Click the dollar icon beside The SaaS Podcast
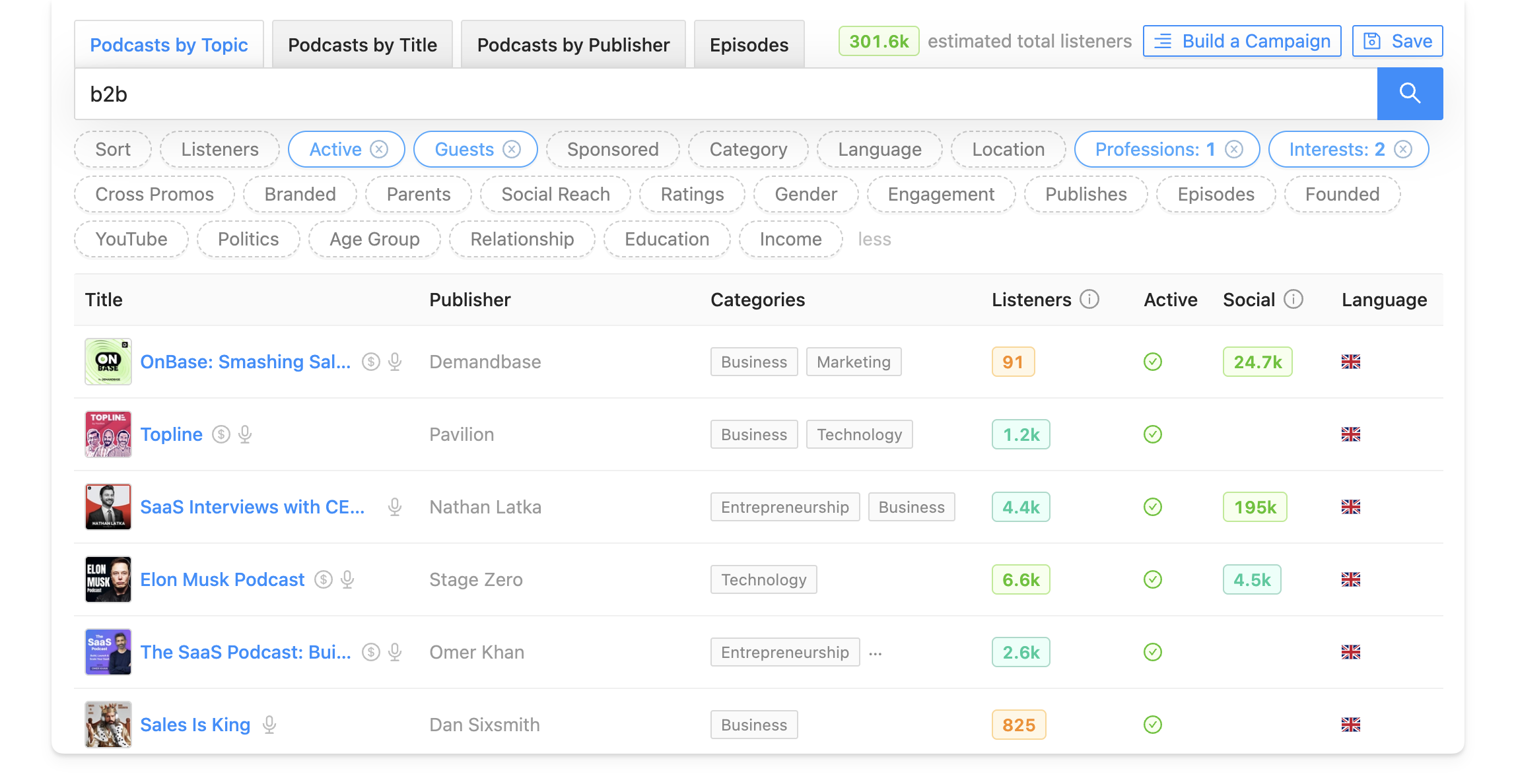The height and width of the screenshot is (784, 1516). coord(370,652)
